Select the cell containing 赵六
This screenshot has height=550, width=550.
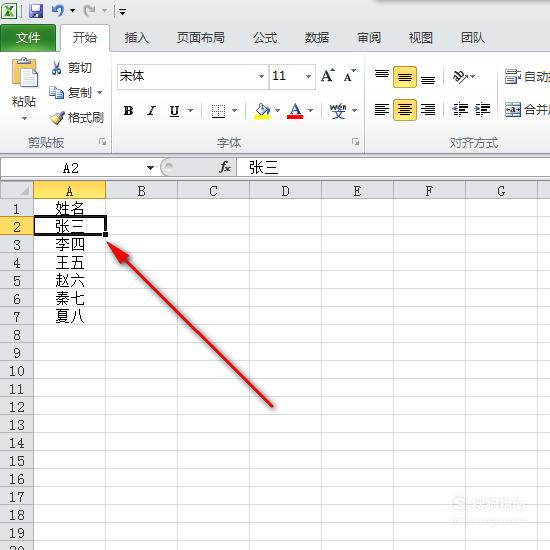tap(70, 281)
